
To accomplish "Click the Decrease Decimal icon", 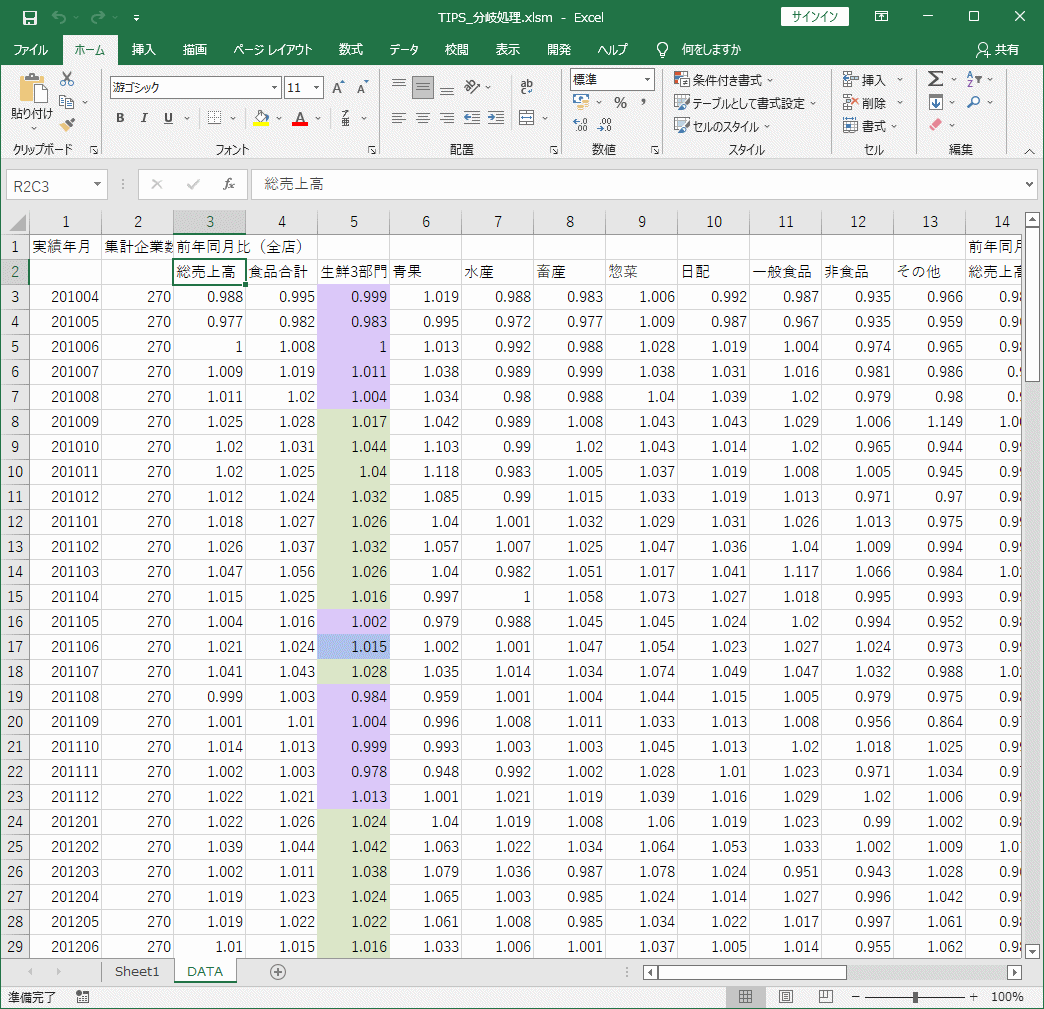I will click(x=605, y=125).
